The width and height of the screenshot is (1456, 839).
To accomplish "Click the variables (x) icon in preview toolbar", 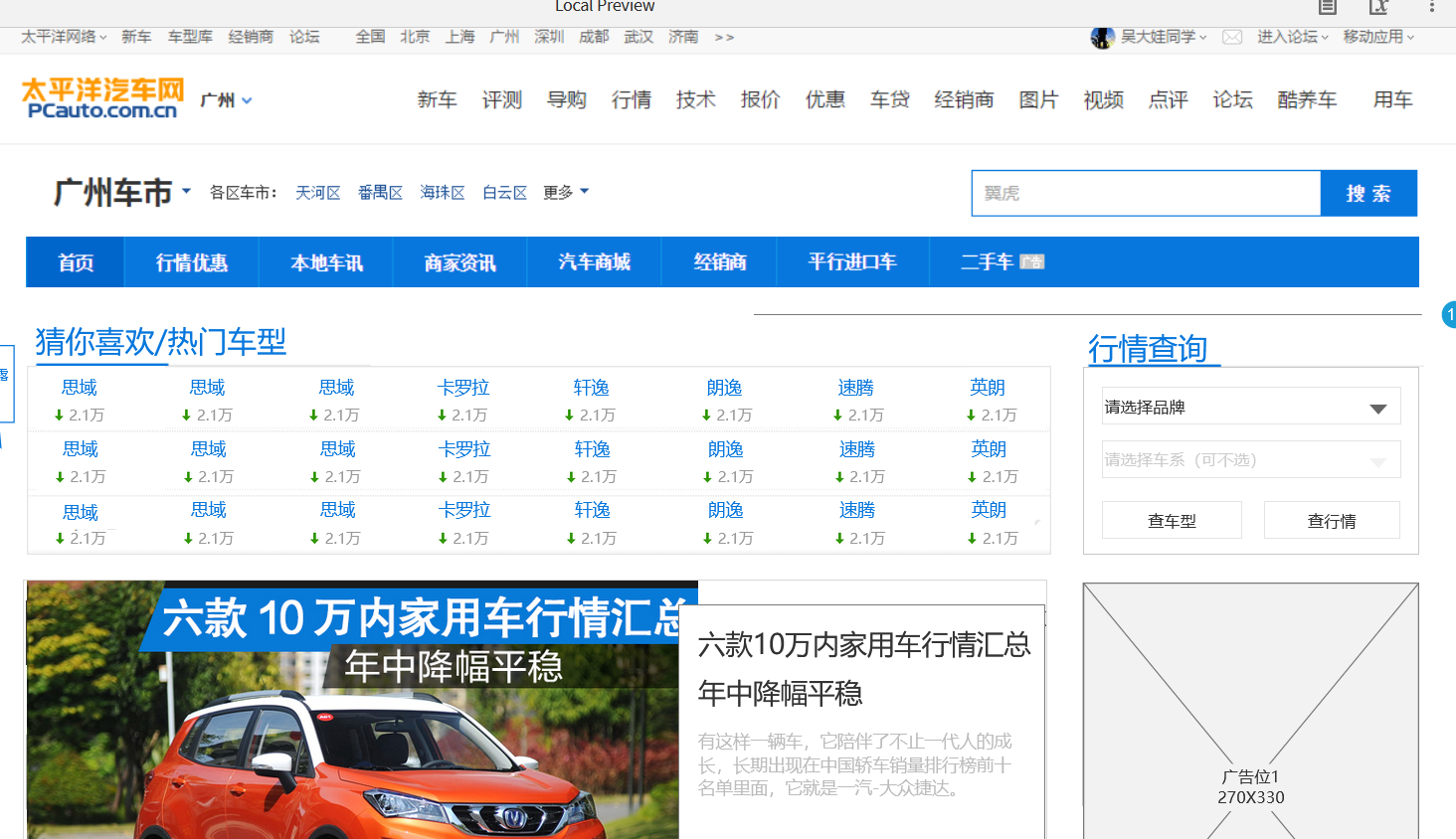I will pos(1378,7).
